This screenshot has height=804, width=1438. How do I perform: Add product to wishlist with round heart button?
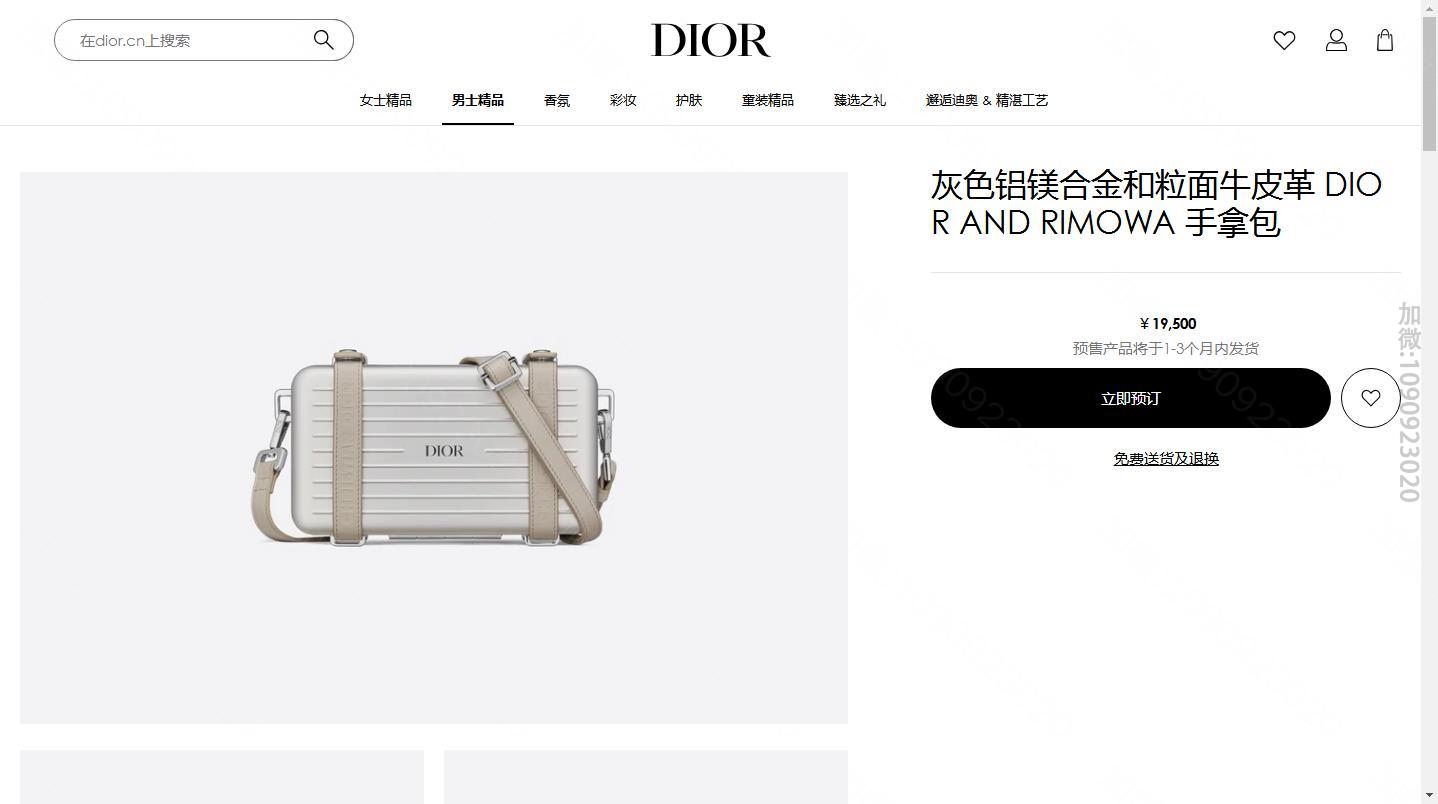point(1370,398)
